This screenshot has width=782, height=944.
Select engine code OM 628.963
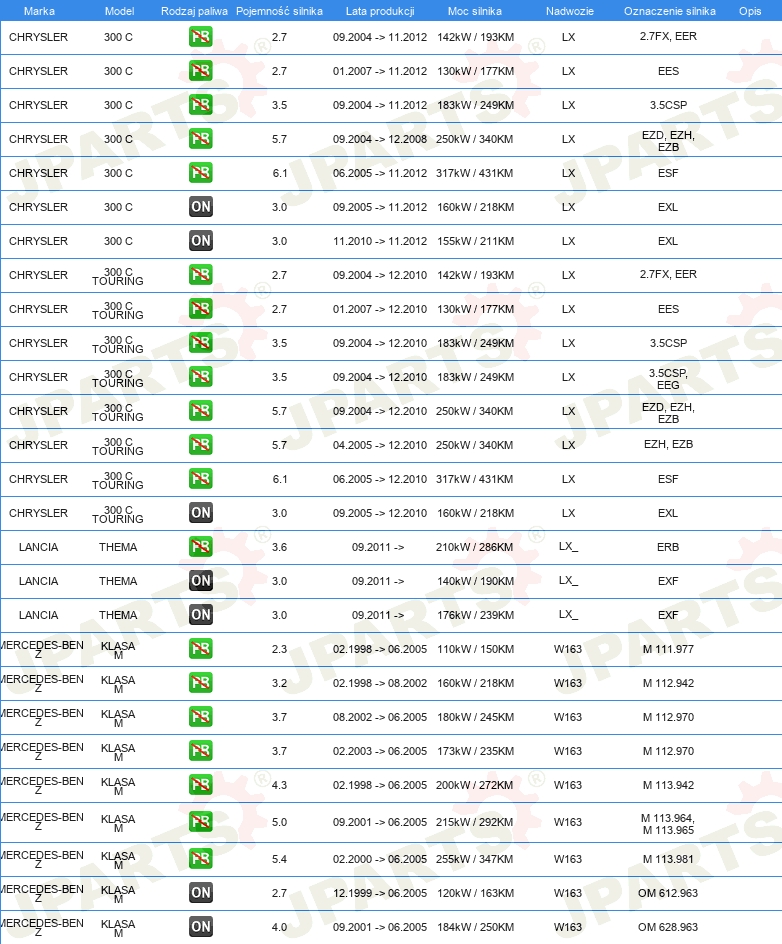pyautogui.click(x=668, y=927)
